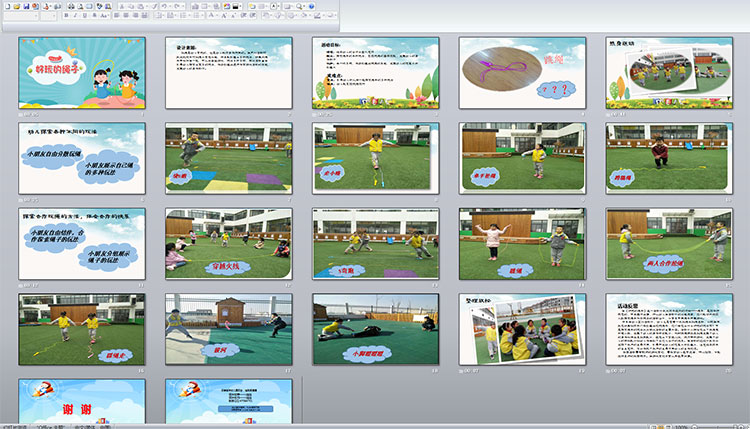This screenshot has width=750, height=429.
Task: Run the spelling check icon
Action: [99, 6]
